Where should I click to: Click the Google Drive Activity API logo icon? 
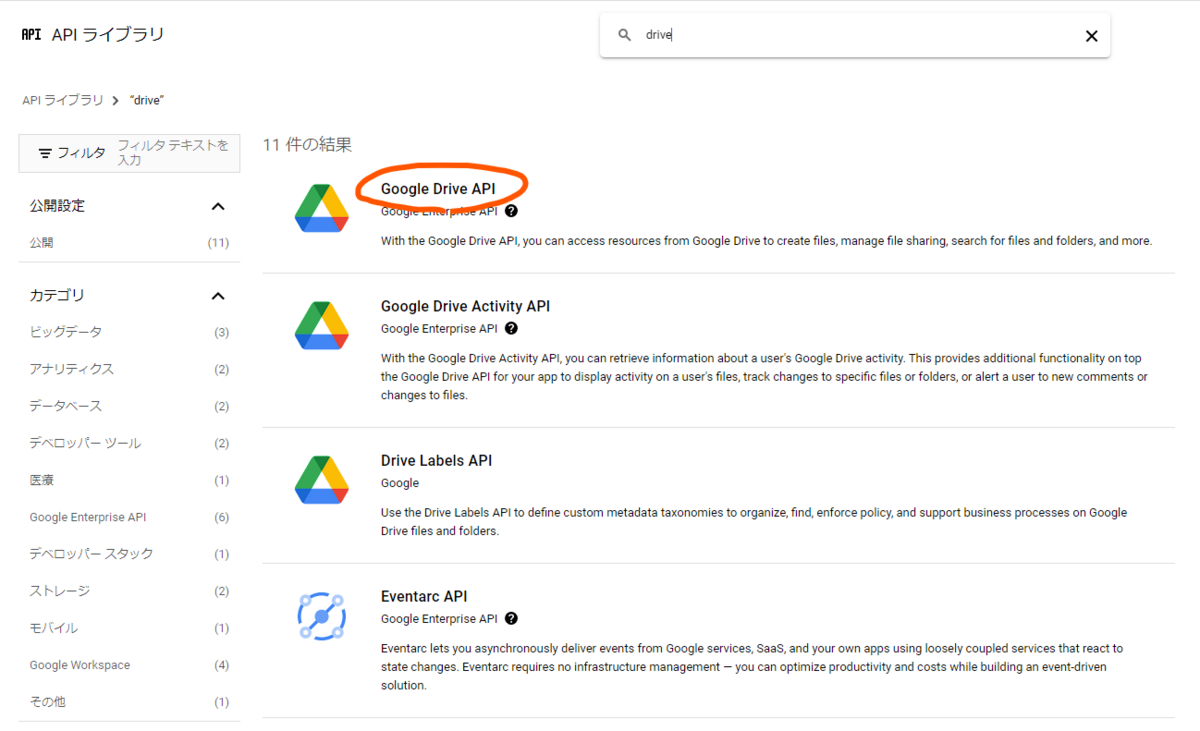(x=322, y=325)
